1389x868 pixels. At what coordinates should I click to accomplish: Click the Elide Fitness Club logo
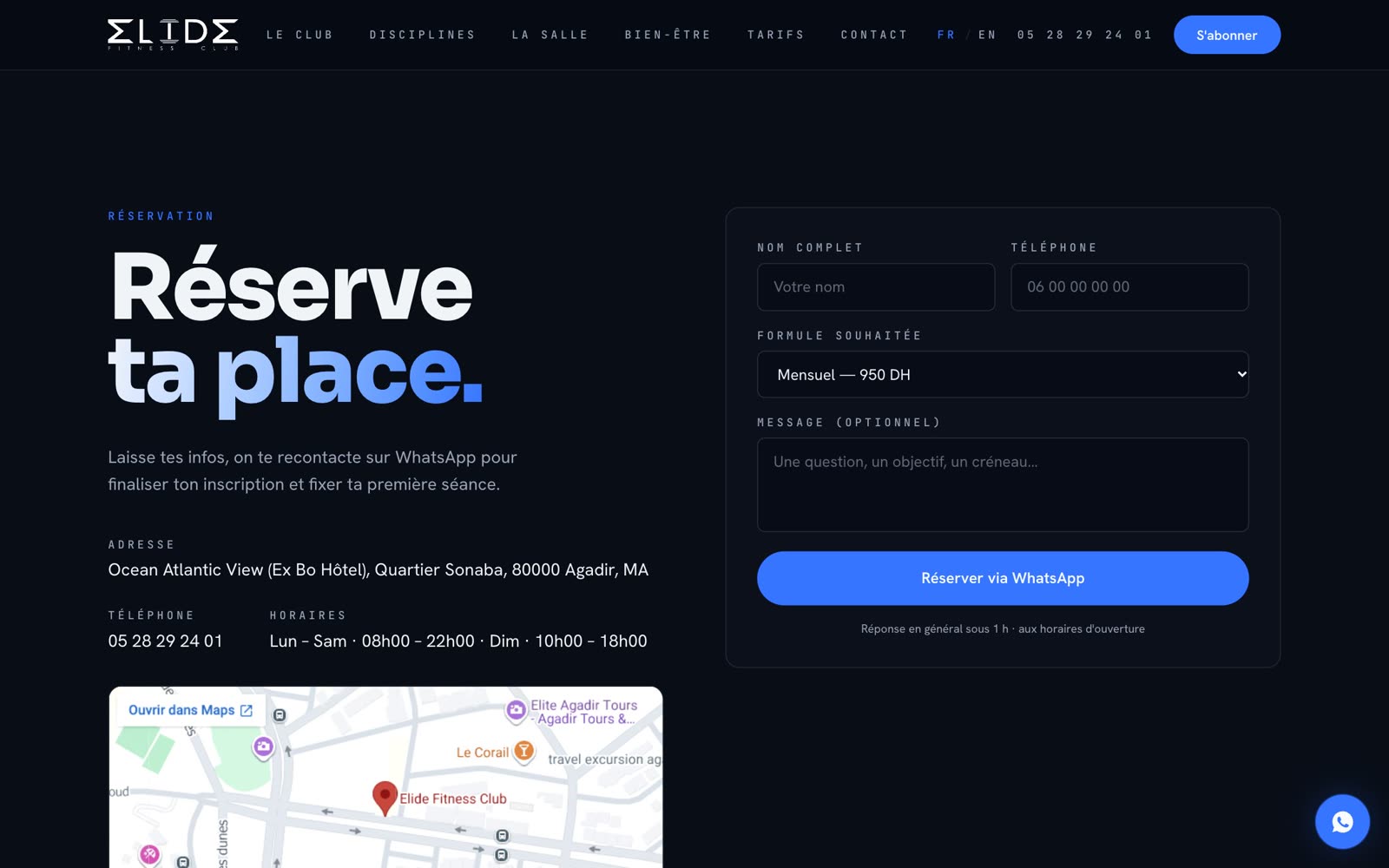pyautogui.click(x=173, y=35)
